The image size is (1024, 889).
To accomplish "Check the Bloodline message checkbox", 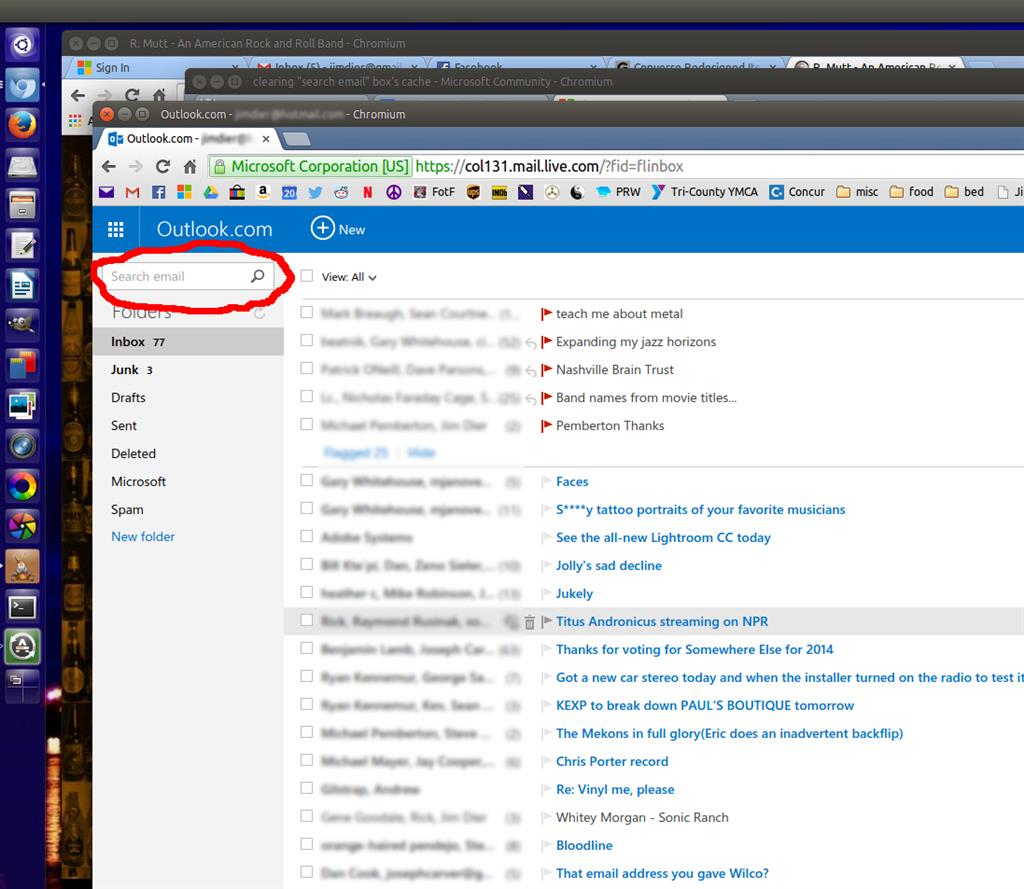I will [306, 844].
